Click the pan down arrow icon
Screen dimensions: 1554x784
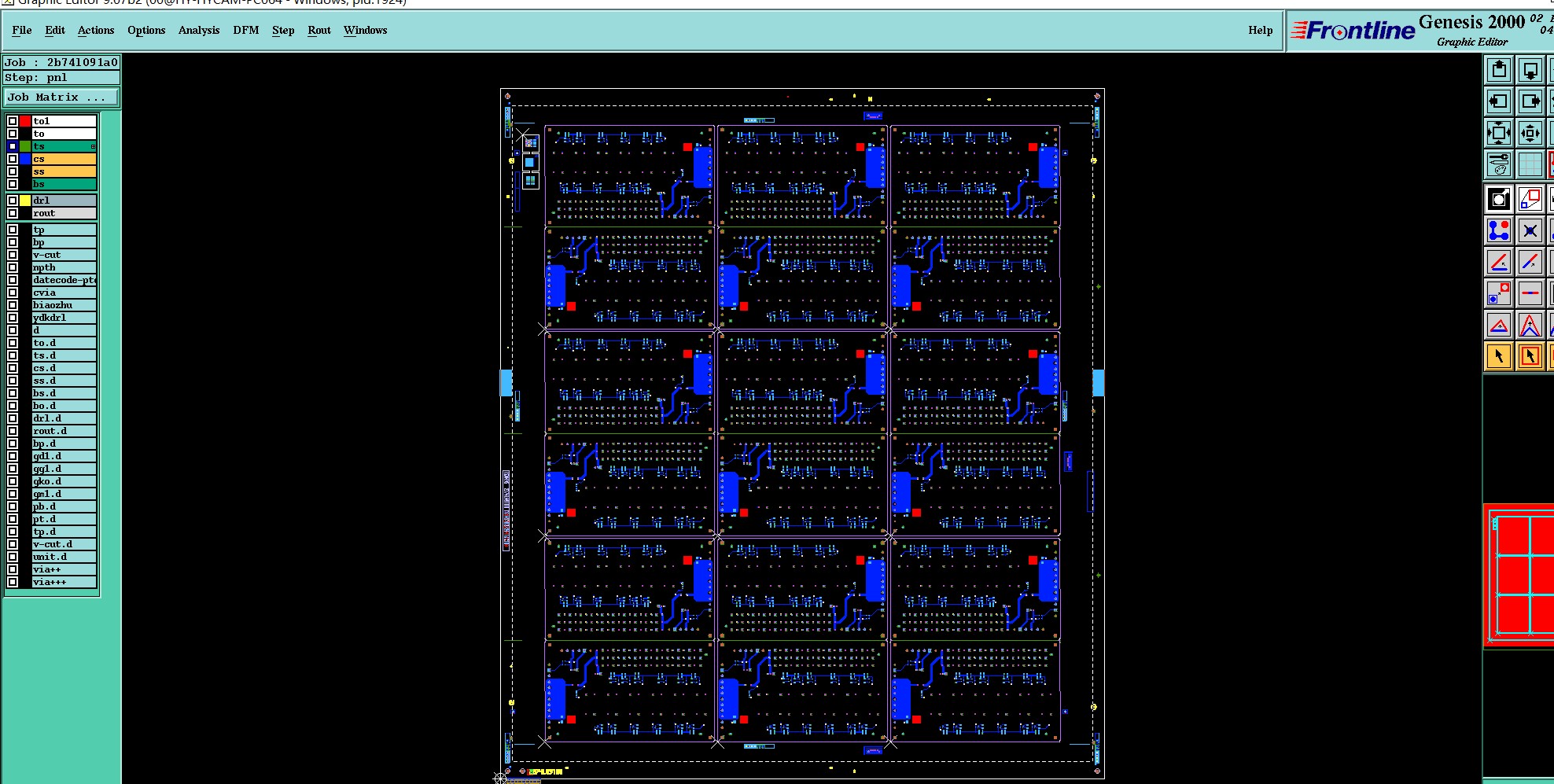(1530, 71)
